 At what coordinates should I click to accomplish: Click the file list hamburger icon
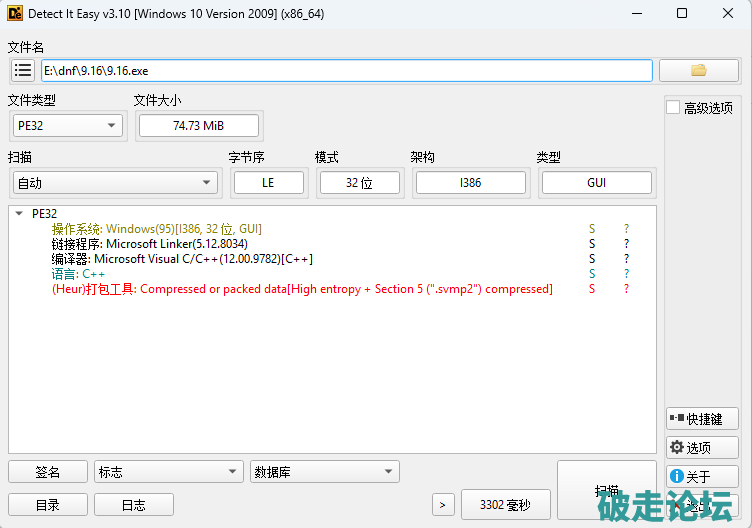tap(23, 70)
